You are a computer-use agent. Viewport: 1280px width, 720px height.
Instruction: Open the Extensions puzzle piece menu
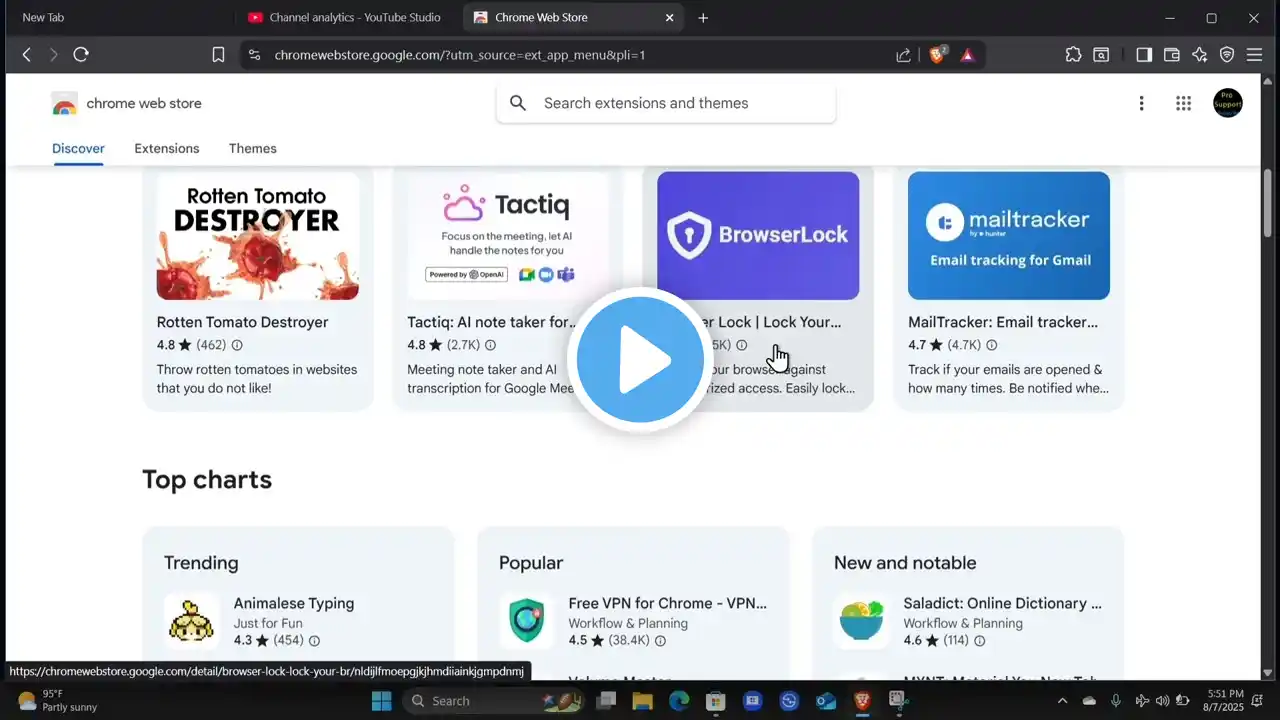coord(1073,55)
